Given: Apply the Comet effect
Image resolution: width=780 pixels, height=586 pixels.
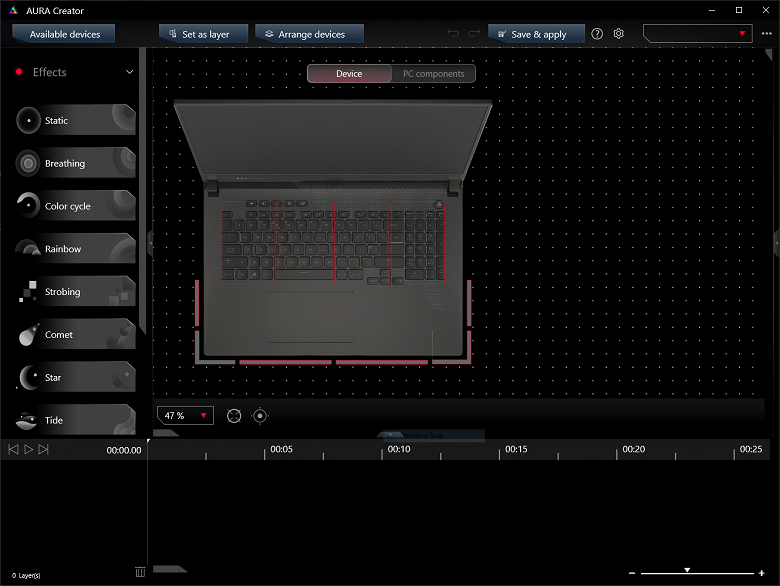Looking at the screenshot, I should pyautogui.click(x=76, y=334).
